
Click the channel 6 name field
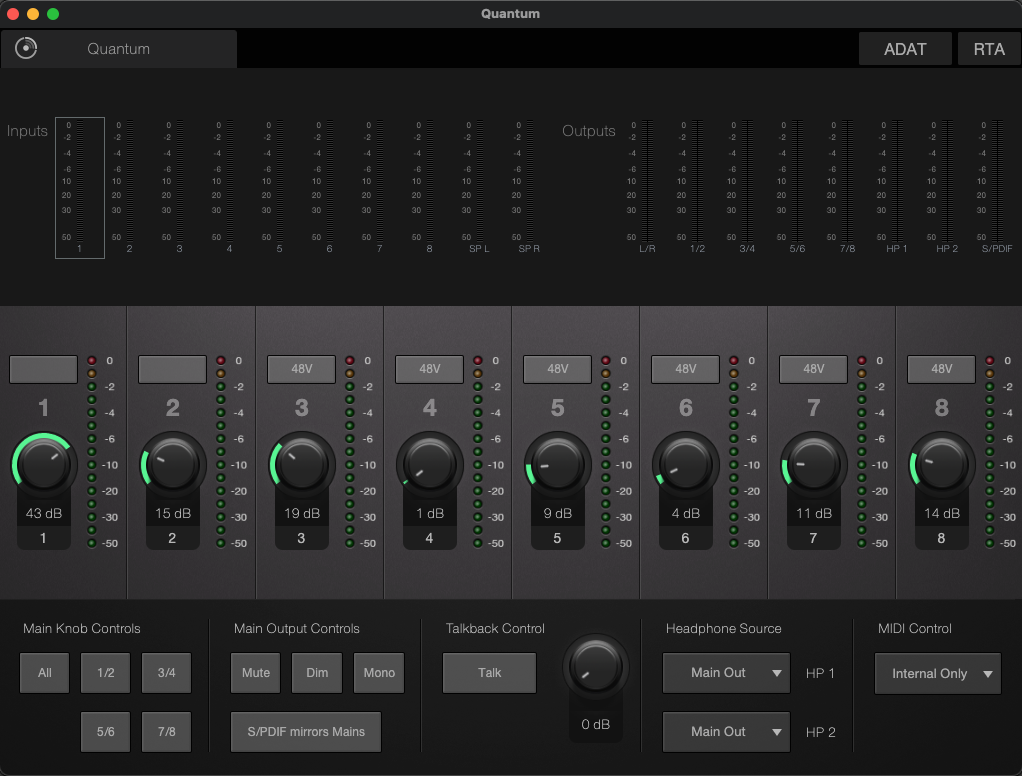685,538
